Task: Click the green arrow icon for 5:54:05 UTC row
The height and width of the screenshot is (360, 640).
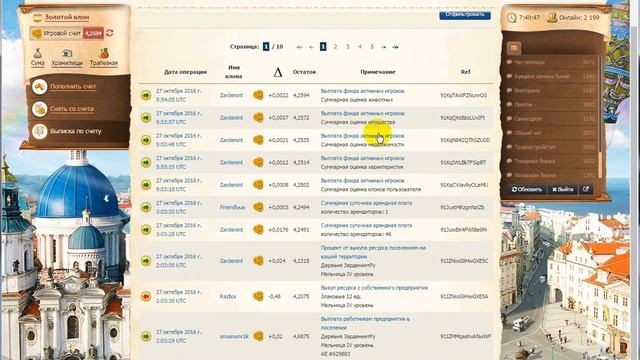Action: (146, 95)
